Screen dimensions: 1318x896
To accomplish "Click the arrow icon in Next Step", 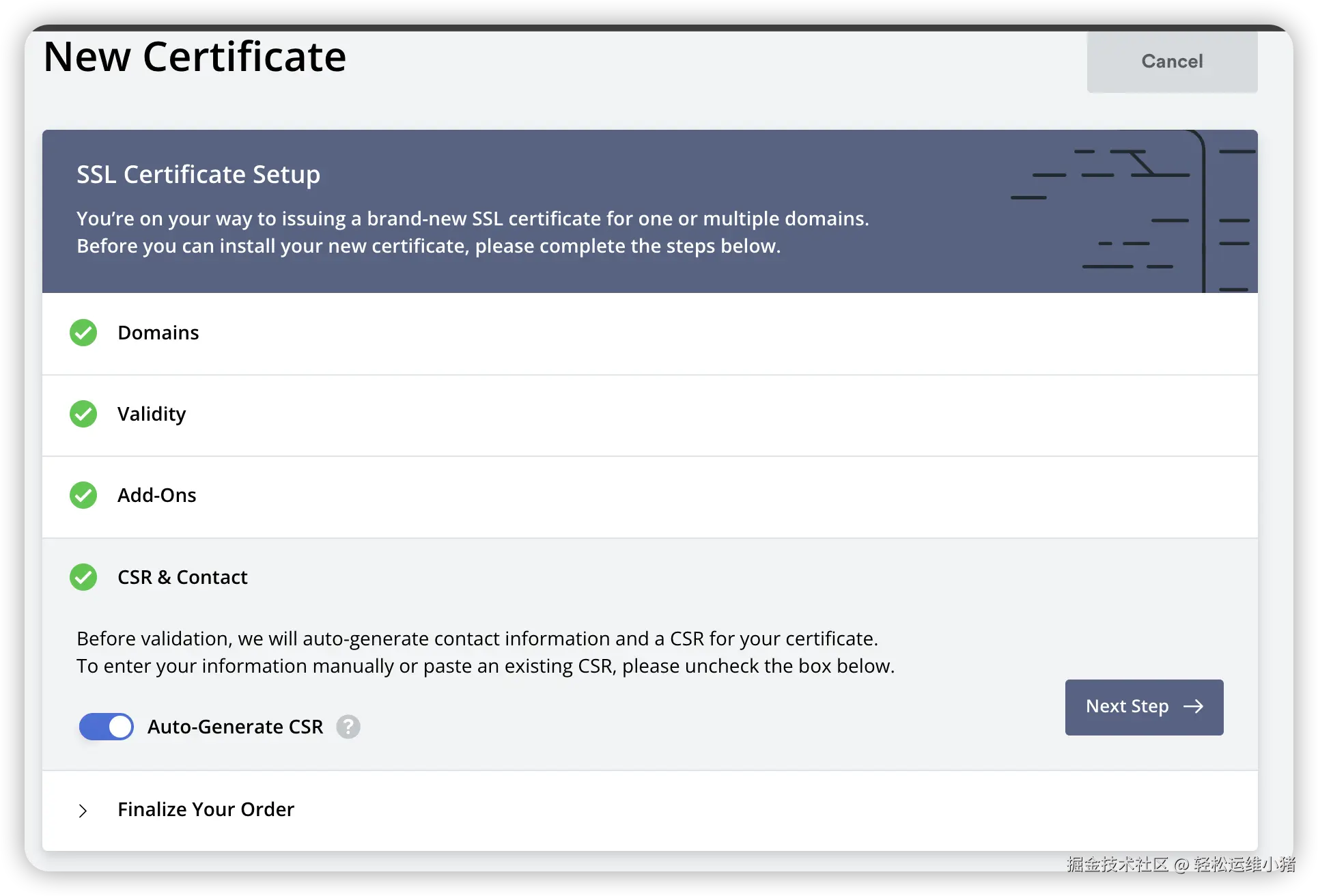I will click(x=1193, y=707).
